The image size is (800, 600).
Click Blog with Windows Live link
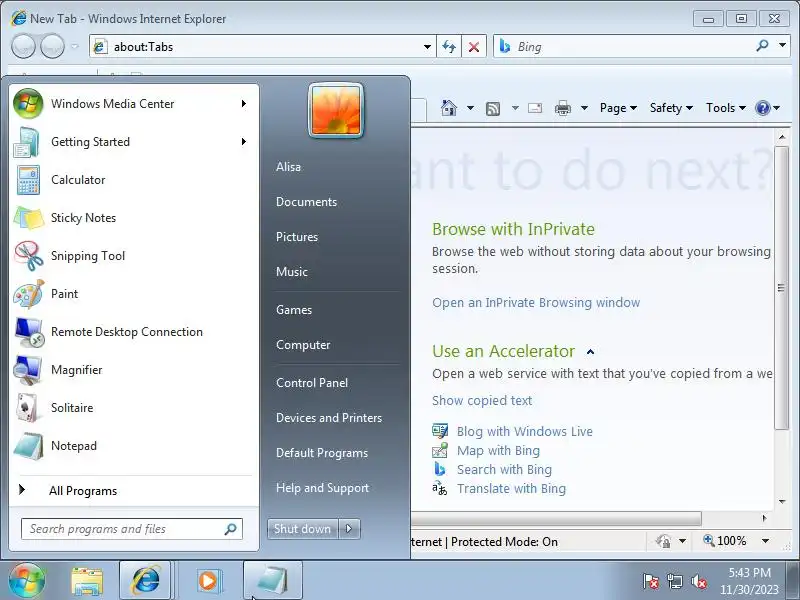524,432
